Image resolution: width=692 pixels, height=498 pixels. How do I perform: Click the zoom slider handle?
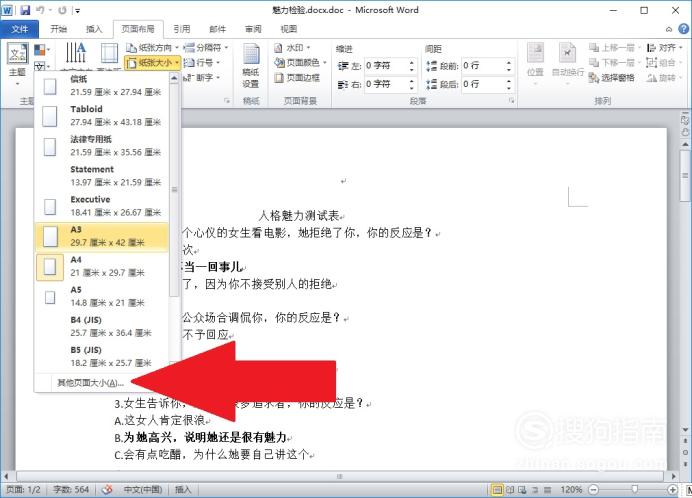point(635,489)
